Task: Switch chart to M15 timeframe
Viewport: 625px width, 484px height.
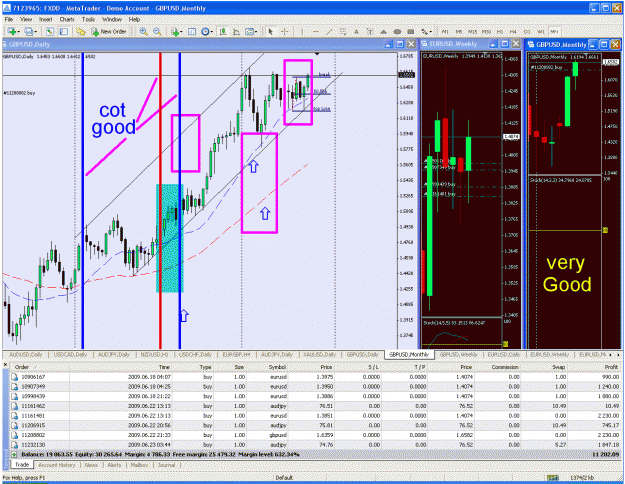Action: pyautogui.click(x=472, y=31)
